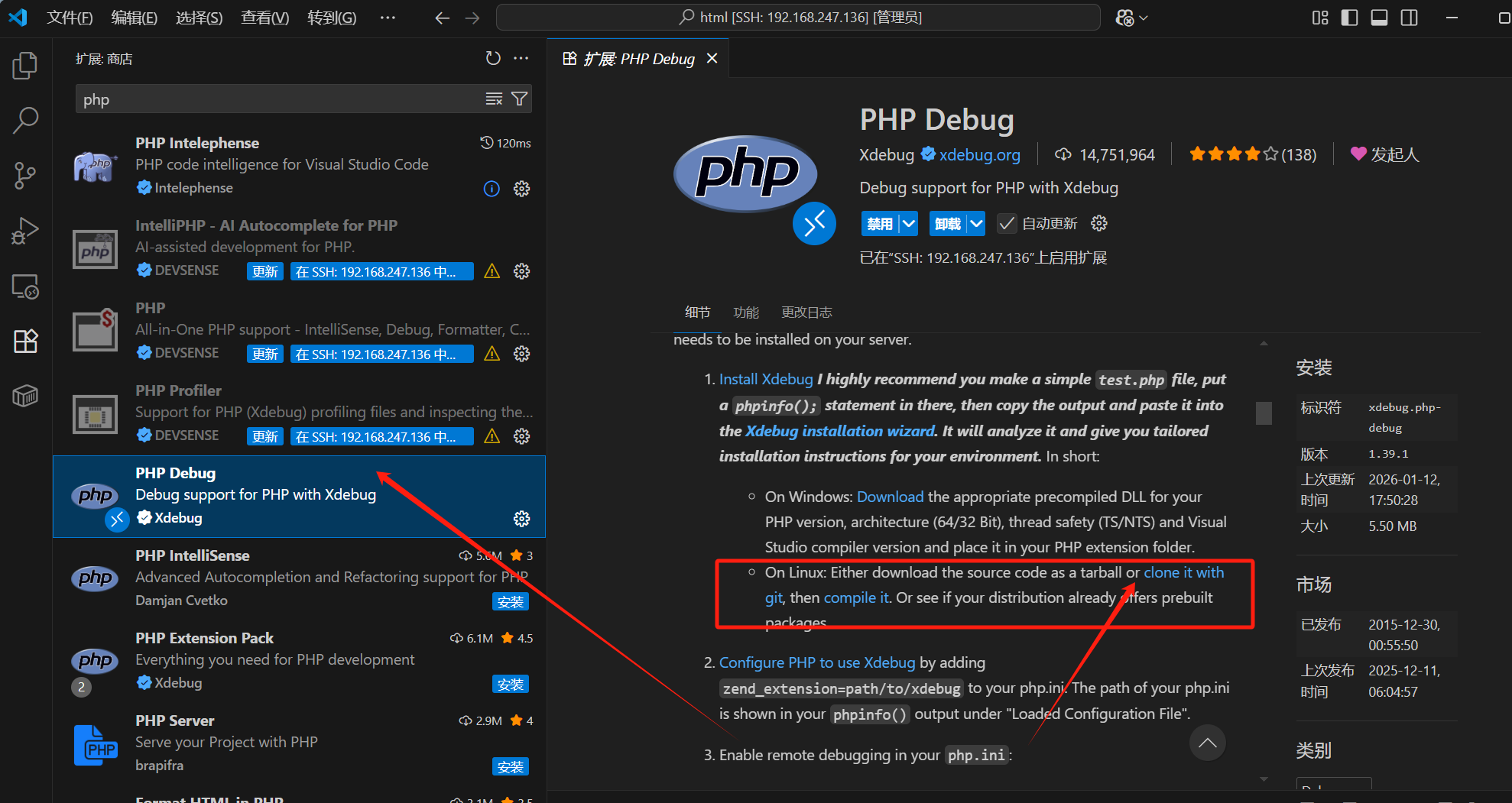This screenshot has width=1512, height=803.
Task: Select PHP Profiler in extension list
Action: click(x=299, y=414)
